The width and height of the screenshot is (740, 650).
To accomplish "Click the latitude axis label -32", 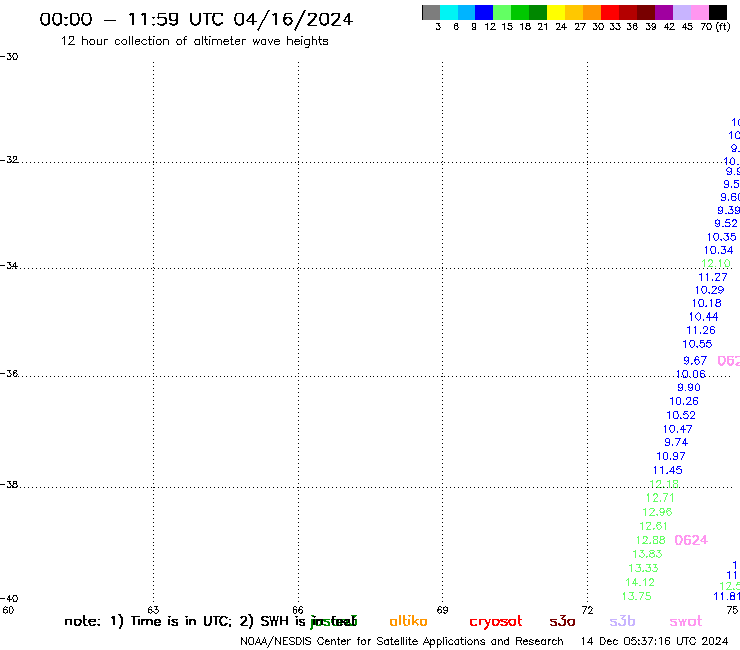I will [9, 160].
